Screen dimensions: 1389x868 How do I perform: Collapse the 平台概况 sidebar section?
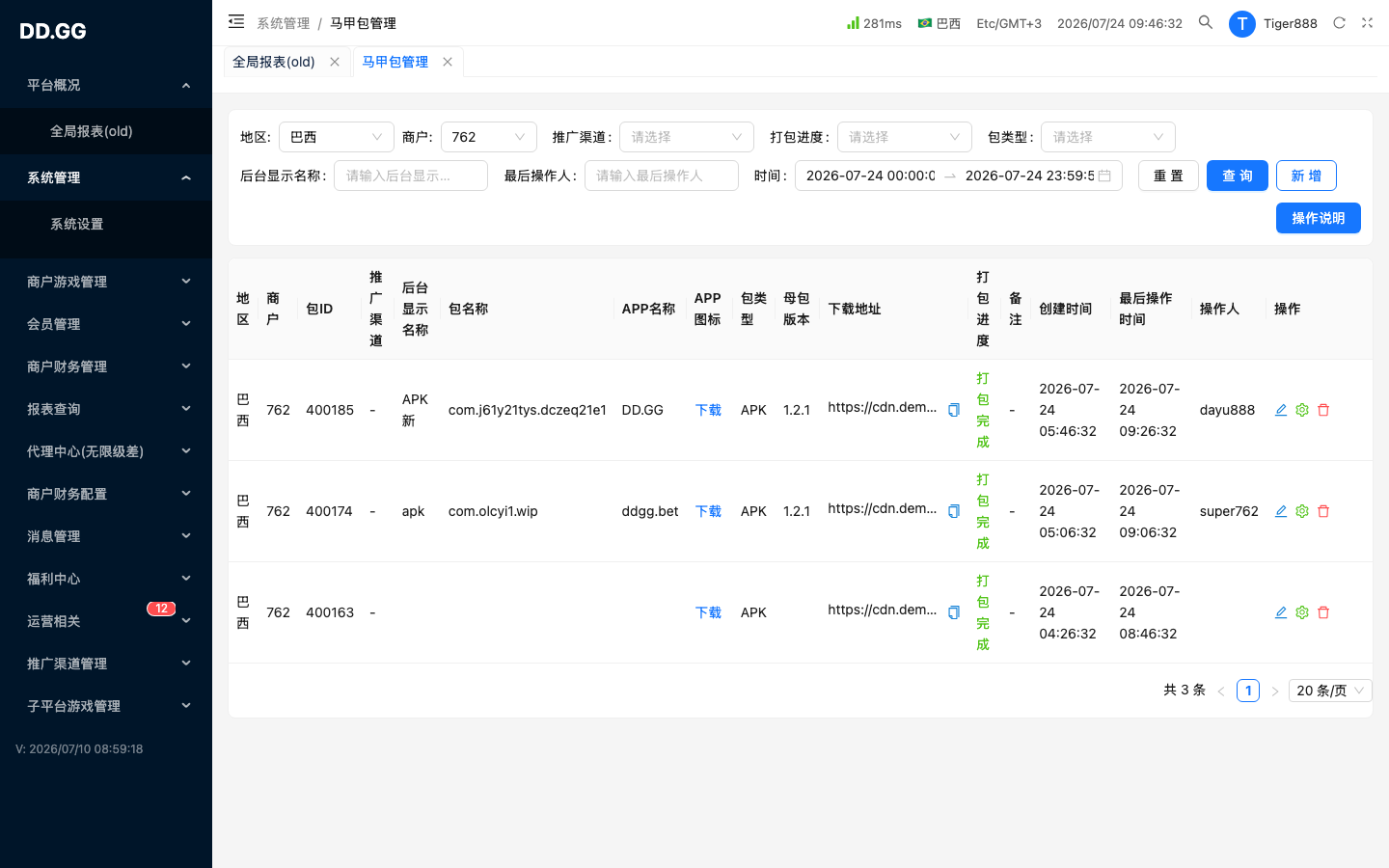point(106,85)
